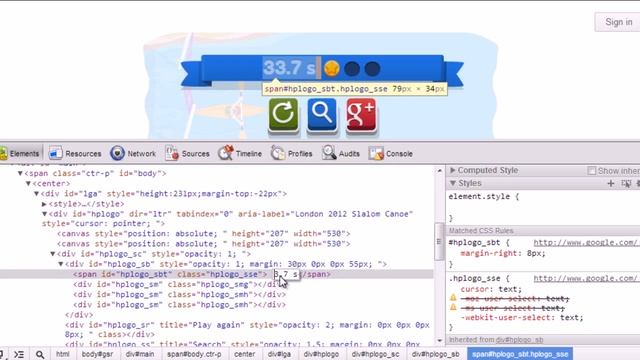
Task: Click the red Google+ share icon
Action: pos(361,115)
